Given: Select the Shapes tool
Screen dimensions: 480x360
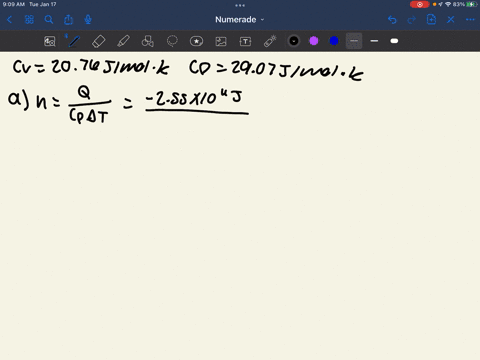Looking at the screenshot, I should [148, 41].
